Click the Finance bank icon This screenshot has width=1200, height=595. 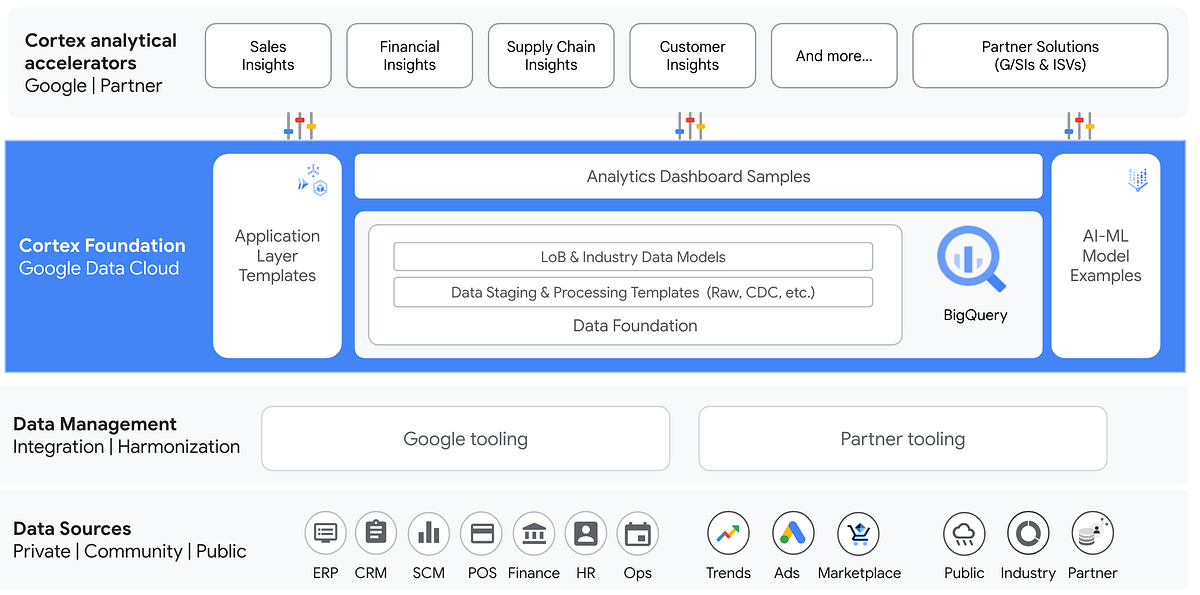tap(533, 533)
